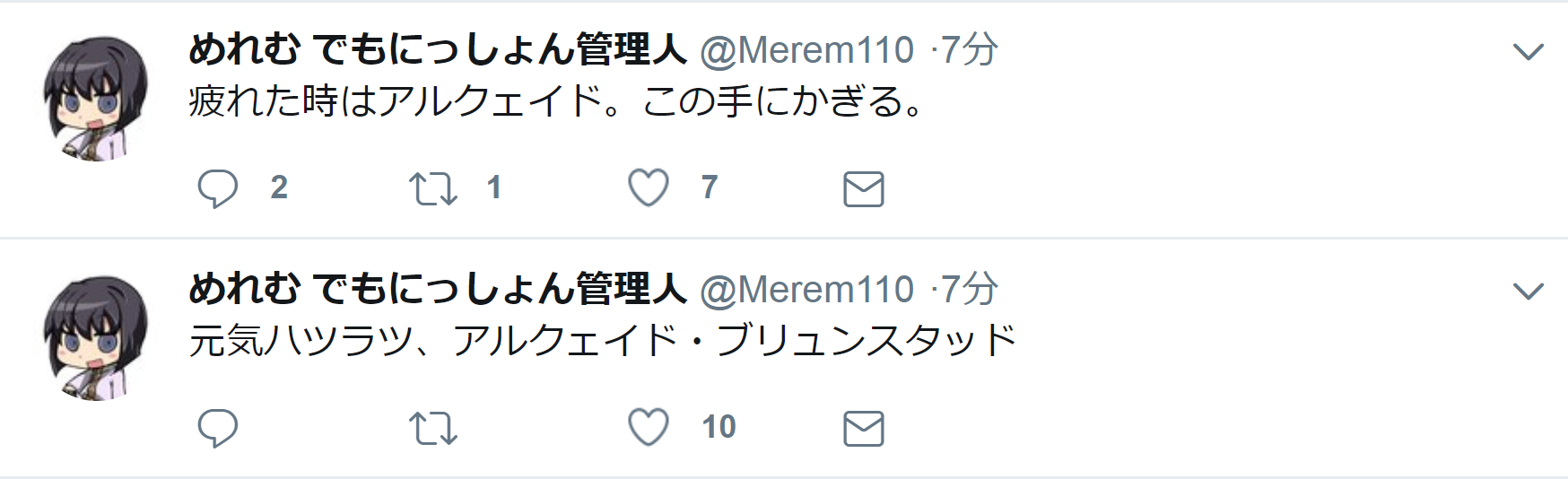Open the 7分 timestamp of the second tweet
The image size is (1568, 479).
click(x=969, y=290)
